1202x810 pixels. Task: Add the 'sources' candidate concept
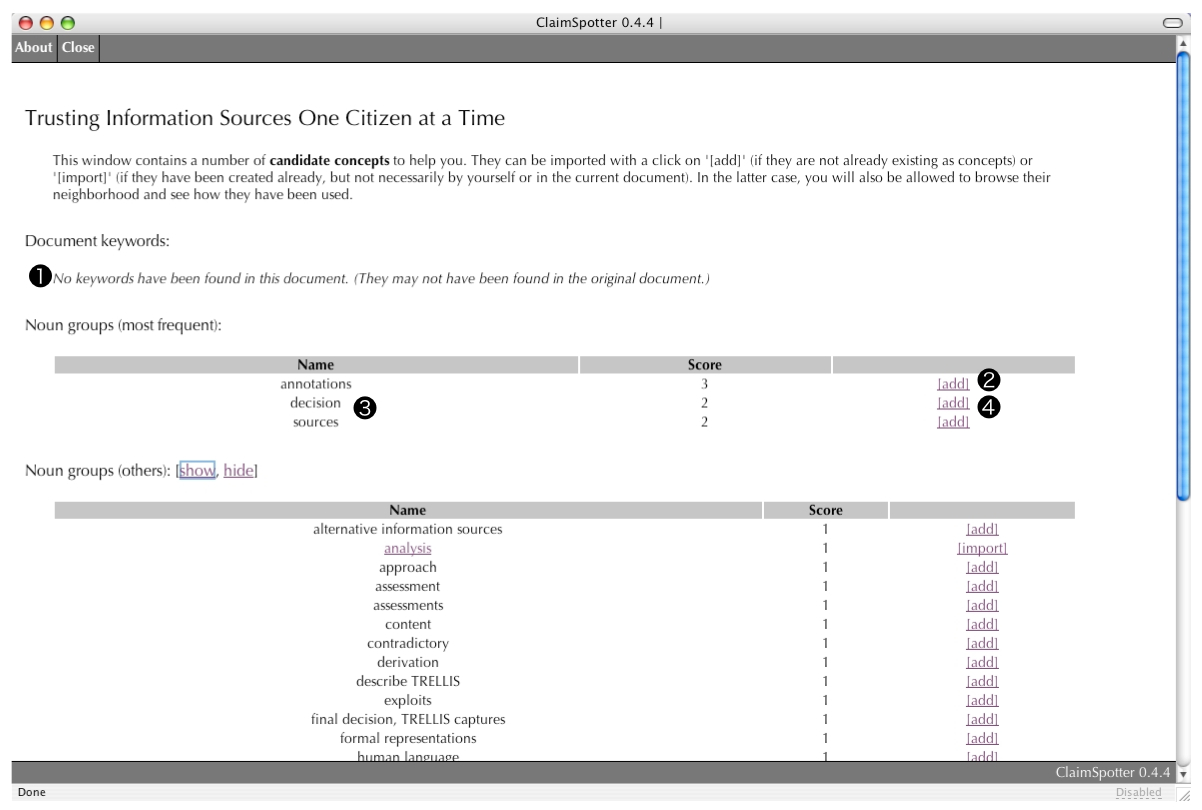pos(953,422)
